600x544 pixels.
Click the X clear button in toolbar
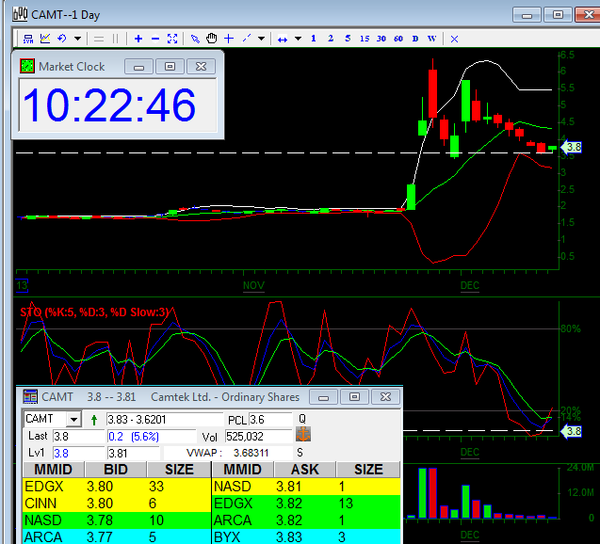coord(453,38)
